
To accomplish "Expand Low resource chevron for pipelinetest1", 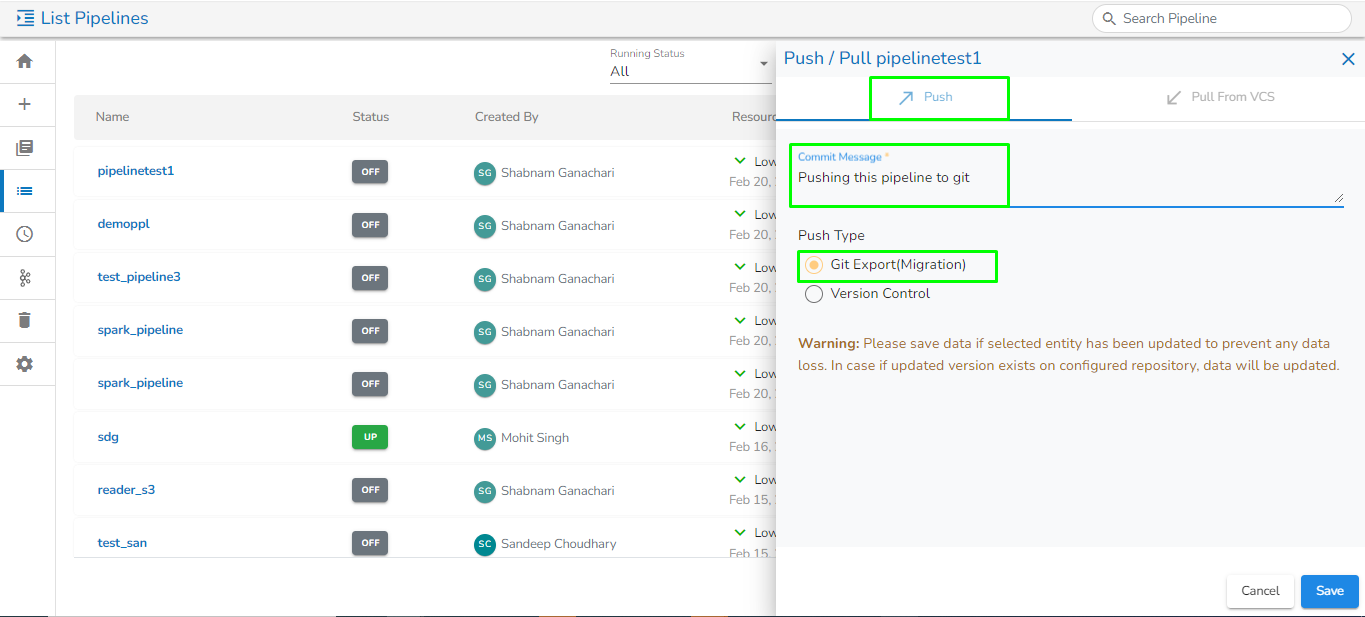I will click(x=740, y=160).
